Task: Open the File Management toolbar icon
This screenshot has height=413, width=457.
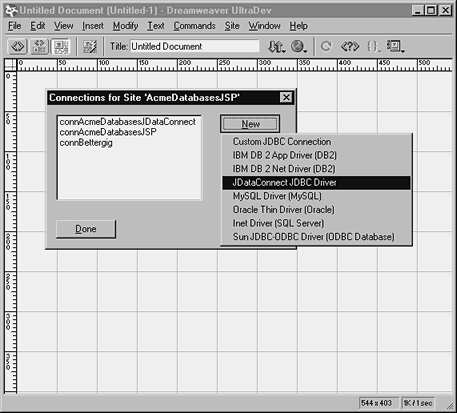Action: [277, 46]
